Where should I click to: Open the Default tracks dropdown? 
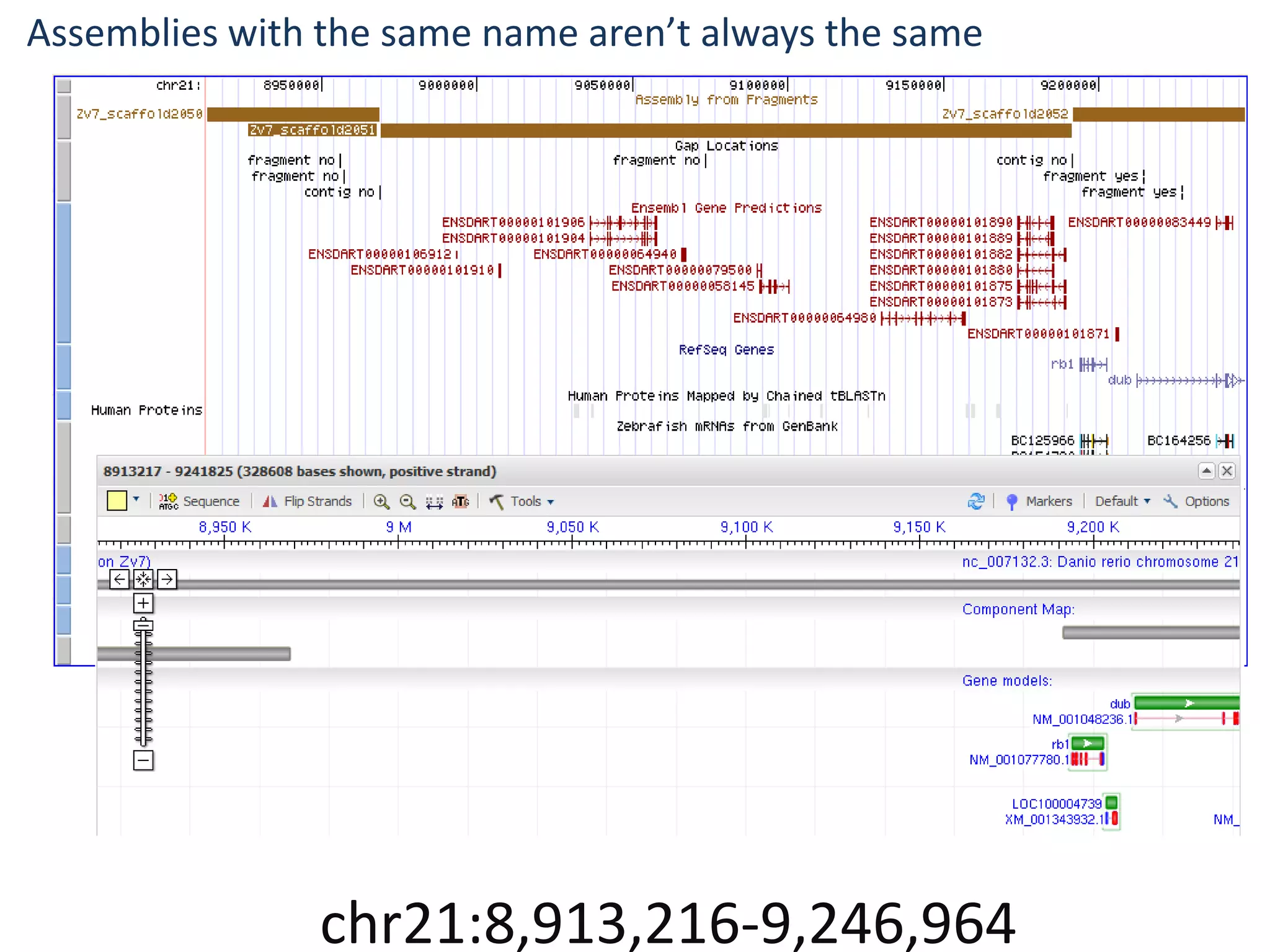[x=1122, y=501]
